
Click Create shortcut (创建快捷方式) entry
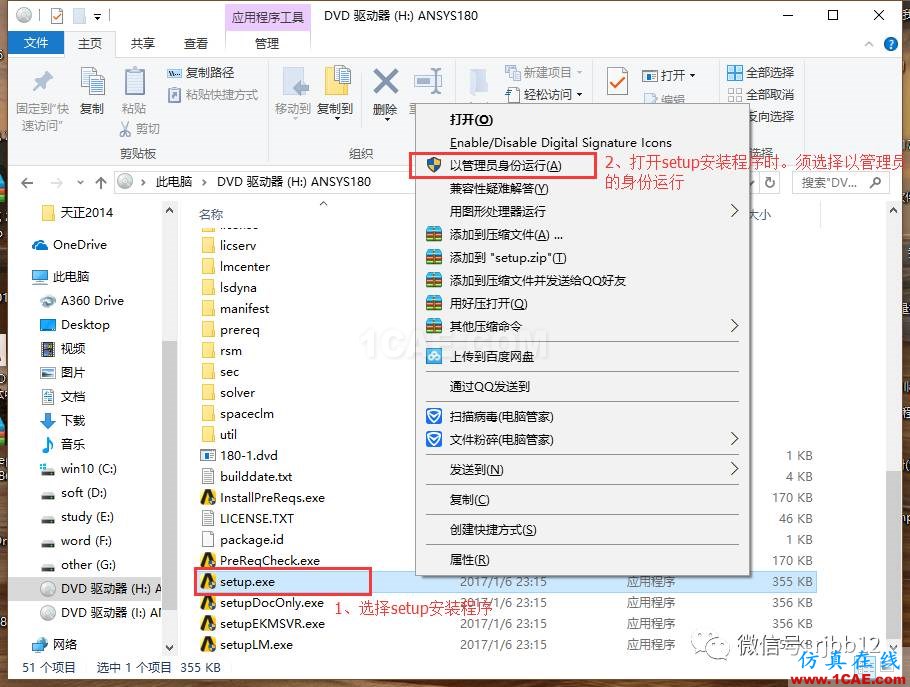point(493,530)
